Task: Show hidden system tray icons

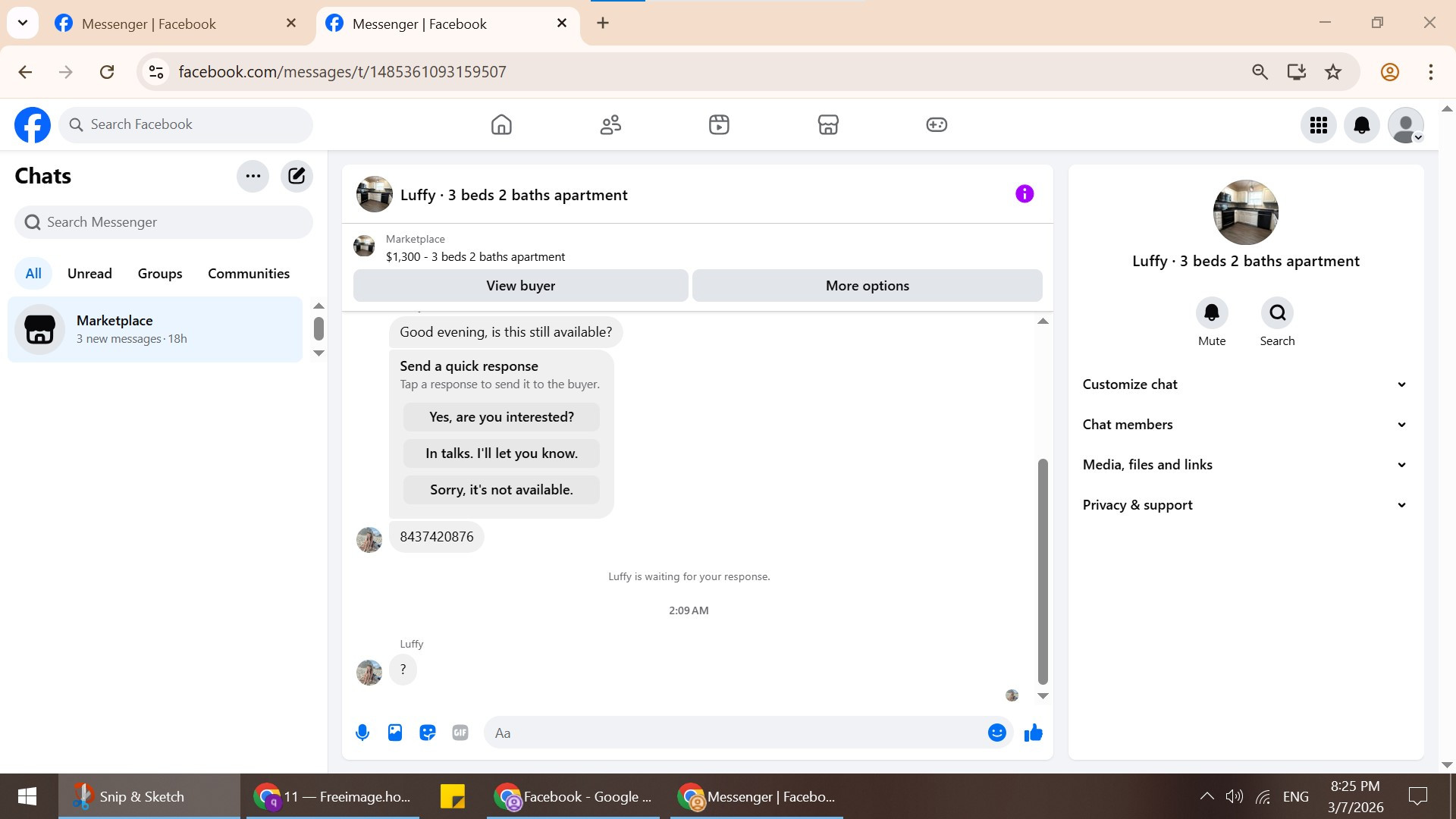Action: [1207, 796]
